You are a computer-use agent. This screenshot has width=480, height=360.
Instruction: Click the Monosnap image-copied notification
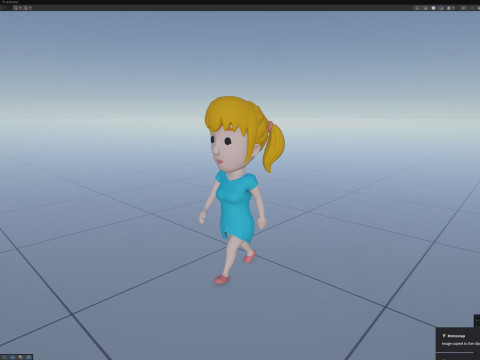[458, 340]
